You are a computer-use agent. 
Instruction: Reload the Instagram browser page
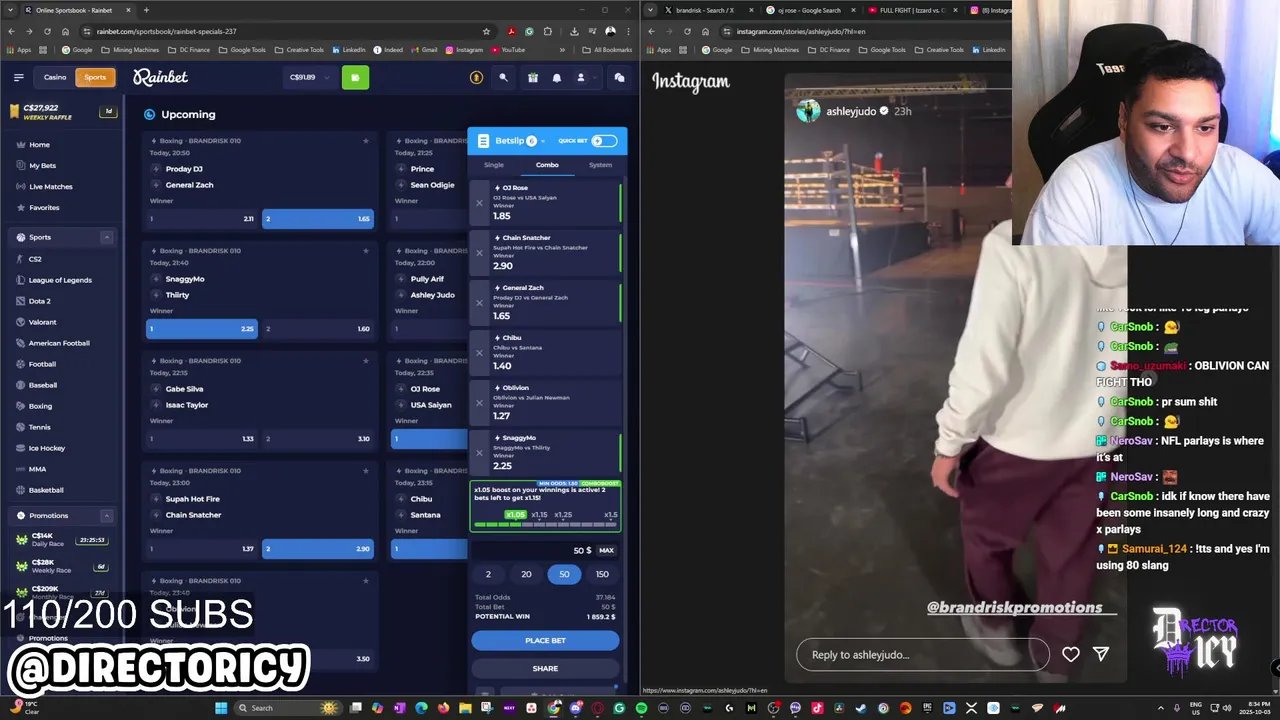(x=687, y=31)
